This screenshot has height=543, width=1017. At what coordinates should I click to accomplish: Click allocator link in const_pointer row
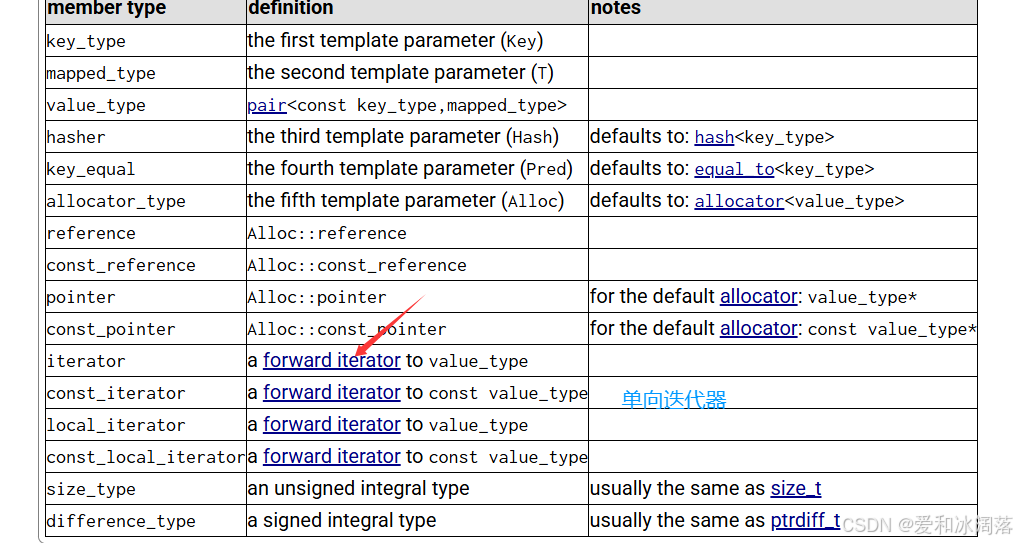click(x=759, y=328)
